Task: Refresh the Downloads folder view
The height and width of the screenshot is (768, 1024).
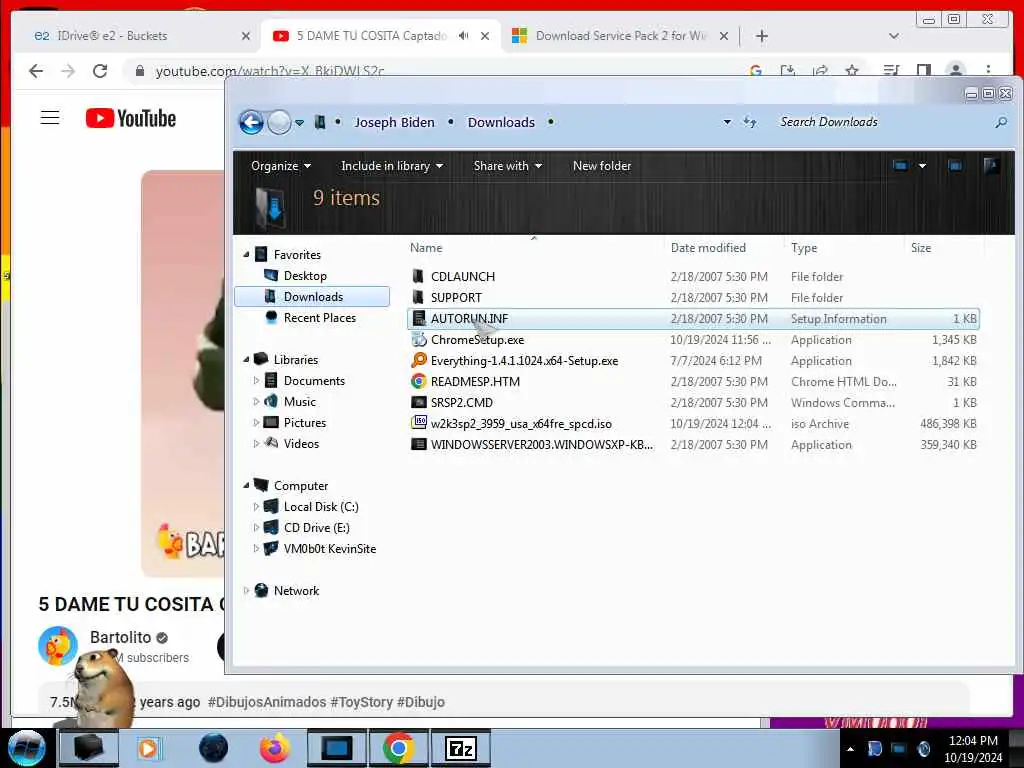Action: click(x=750, y=122)
